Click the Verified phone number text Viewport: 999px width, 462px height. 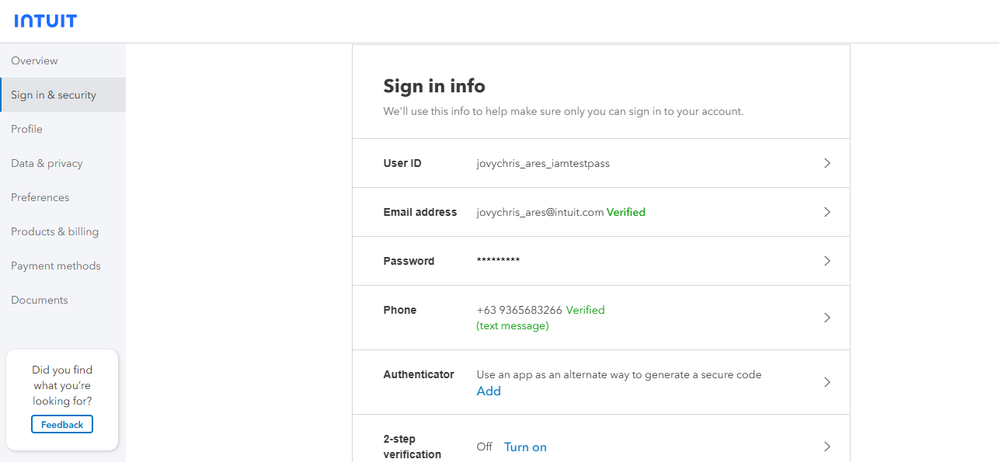point(519,310)
